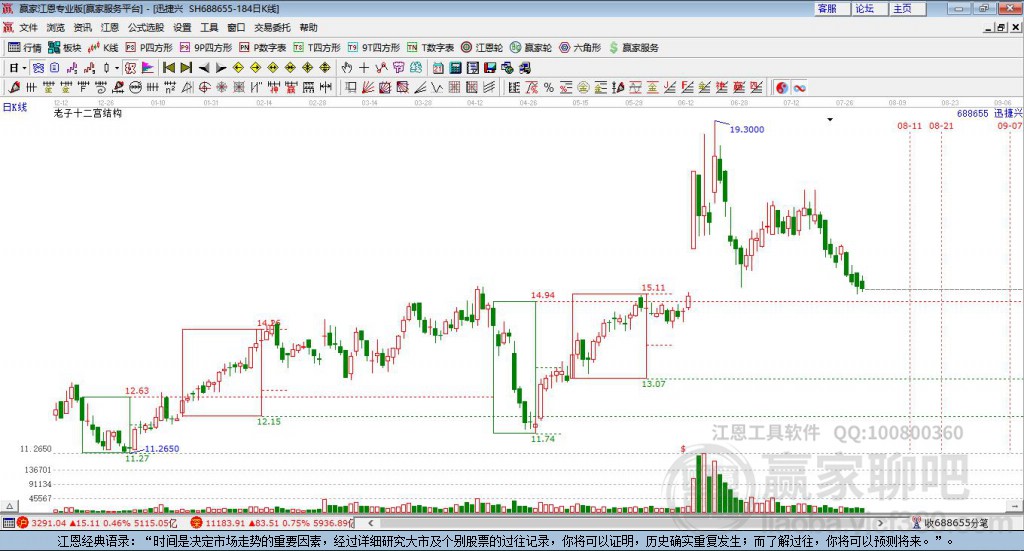Screen dimensions: 1024x551
Task: Open the 交易委托 menu
Action: coord(272,27)
